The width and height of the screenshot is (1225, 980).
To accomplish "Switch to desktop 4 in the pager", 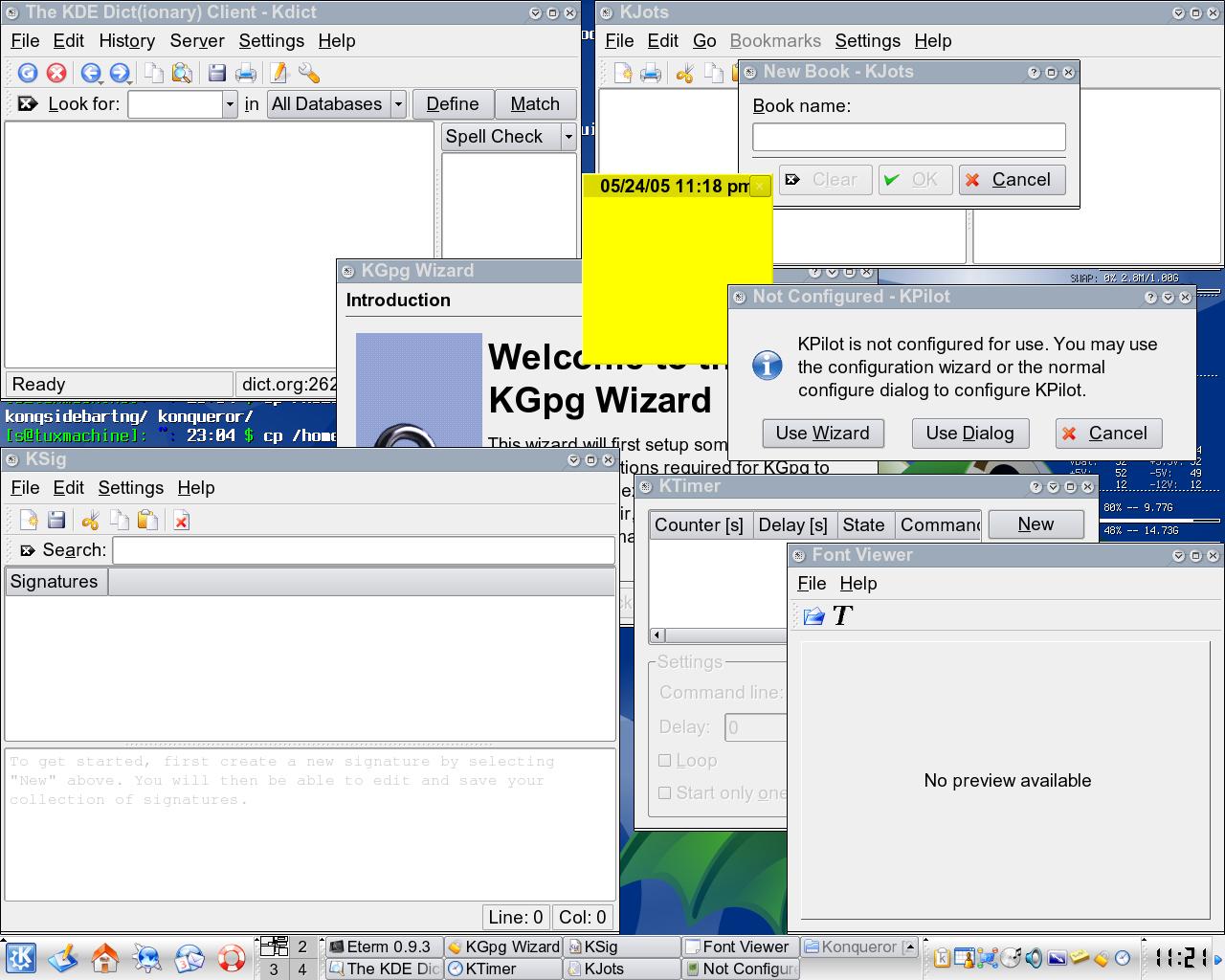I will point(302,969).
